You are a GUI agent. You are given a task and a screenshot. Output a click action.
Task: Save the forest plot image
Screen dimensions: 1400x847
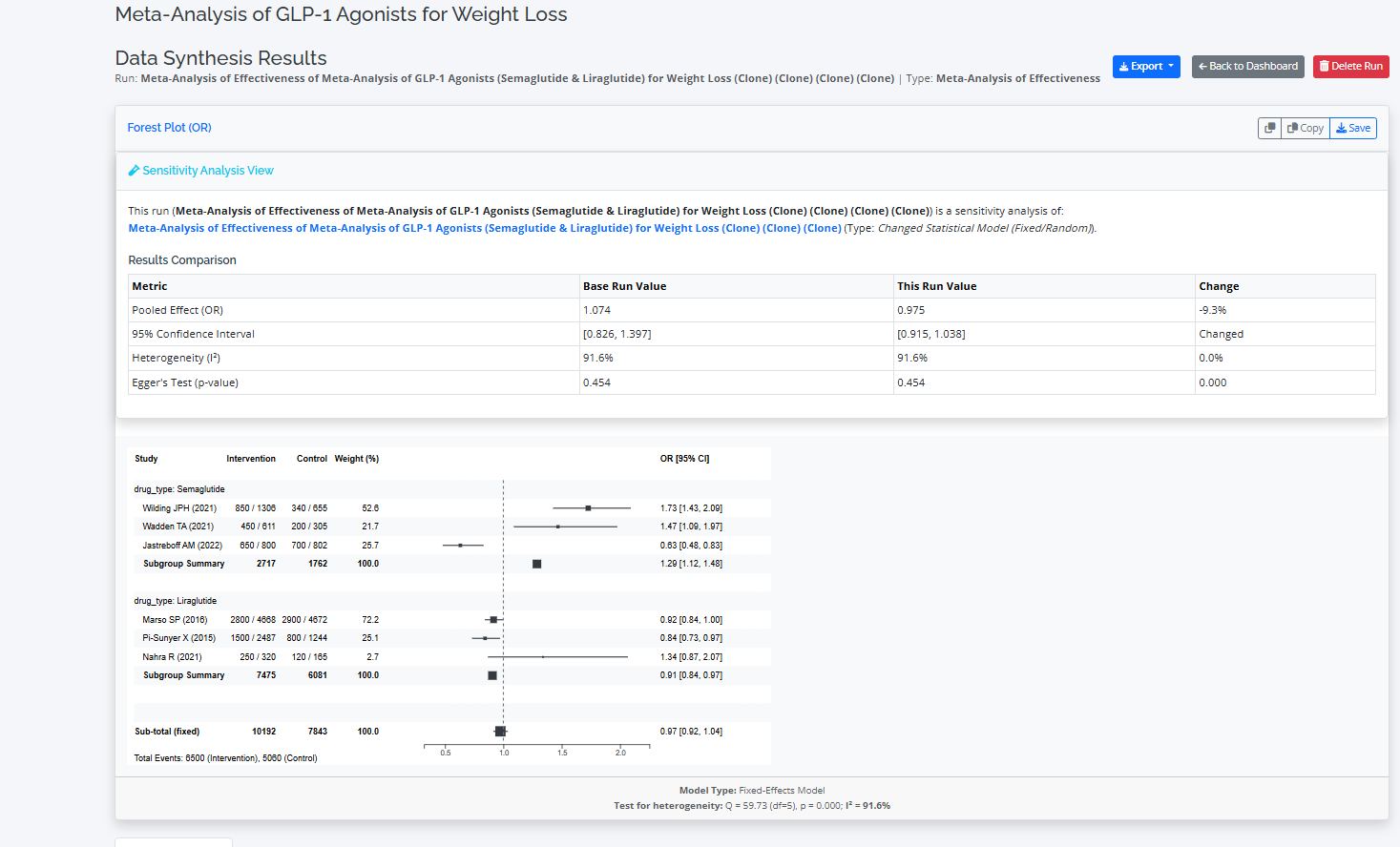(x=1353, y=128)
